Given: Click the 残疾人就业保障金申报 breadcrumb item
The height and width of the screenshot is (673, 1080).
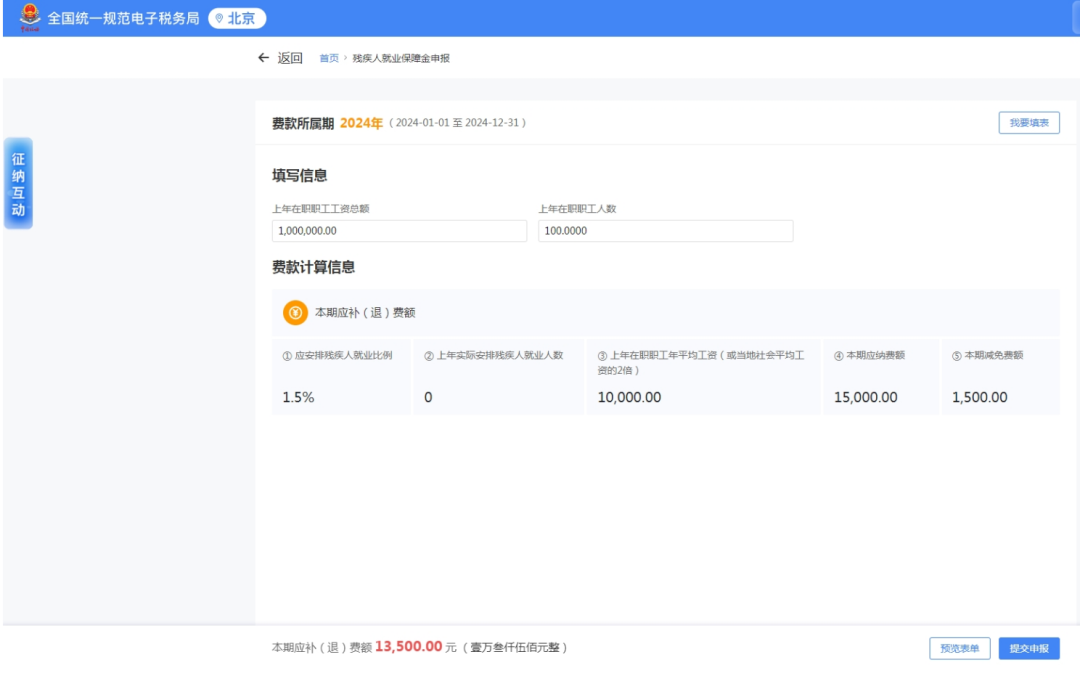Looking at the screenshot, I should point(401,59).
